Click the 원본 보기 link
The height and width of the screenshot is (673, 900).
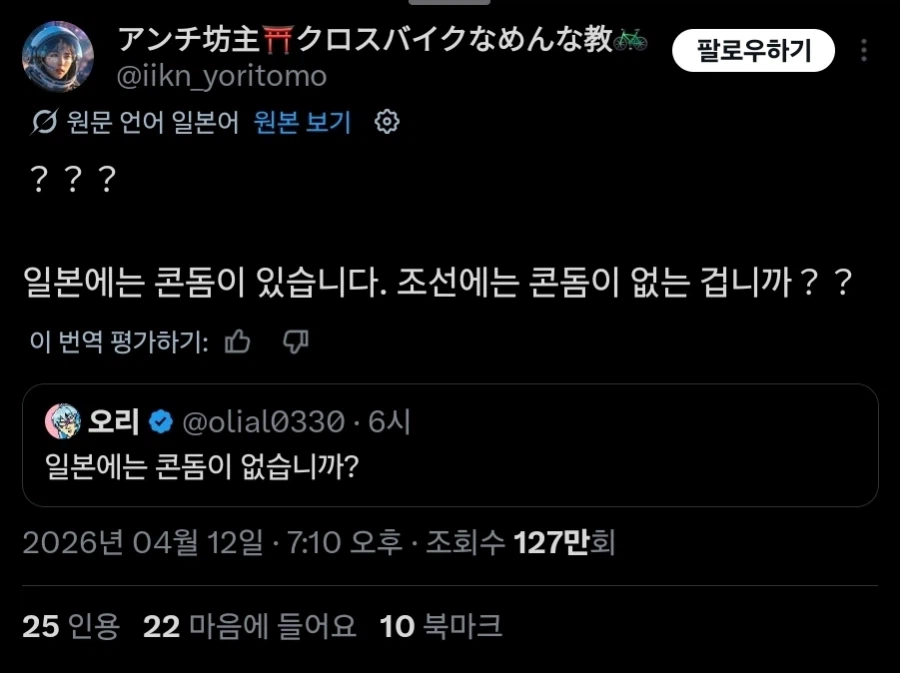[x=299, y=121]
